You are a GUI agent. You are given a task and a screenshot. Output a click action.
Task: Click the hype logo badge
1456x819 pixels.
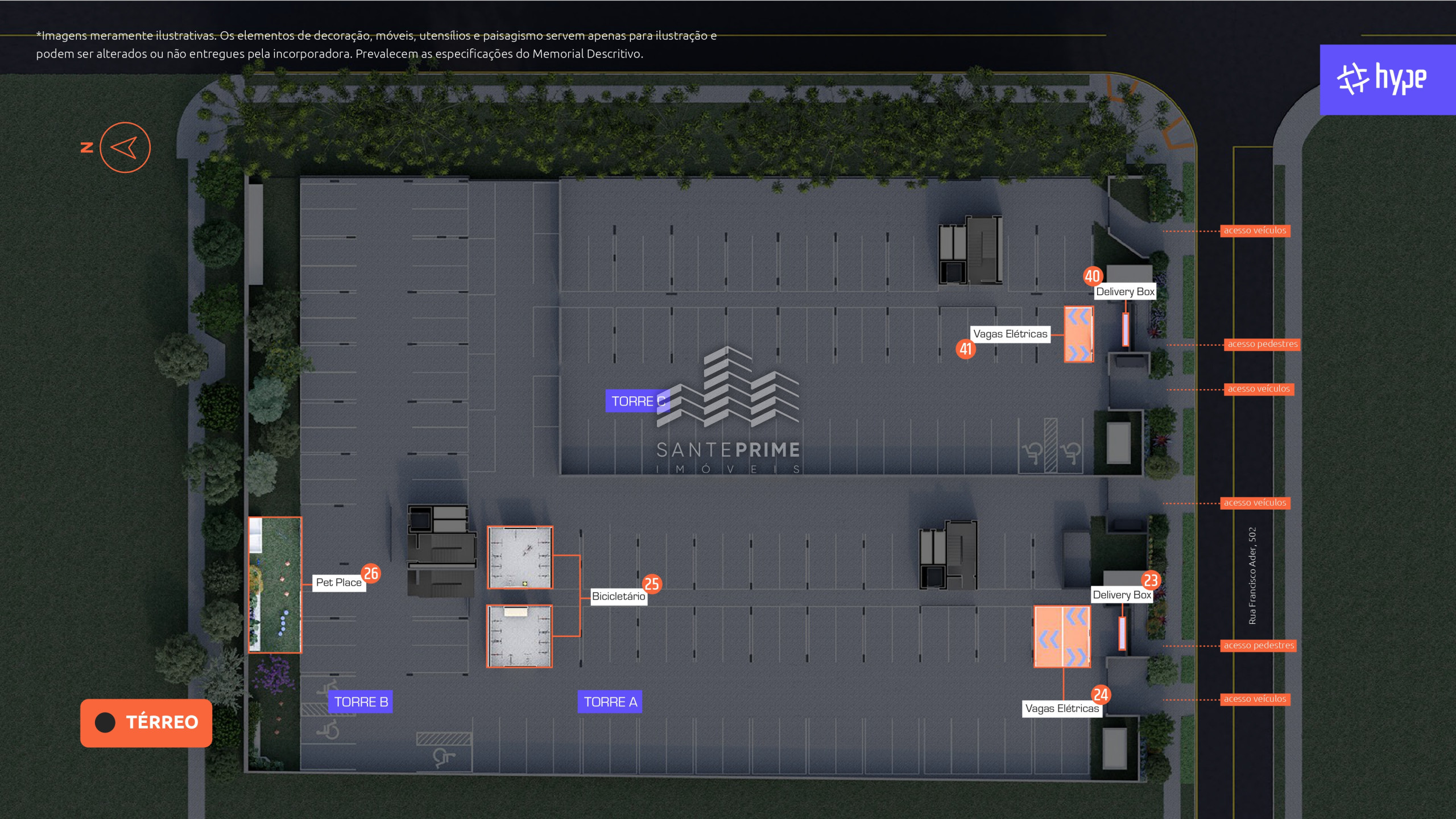(1387, 80)
